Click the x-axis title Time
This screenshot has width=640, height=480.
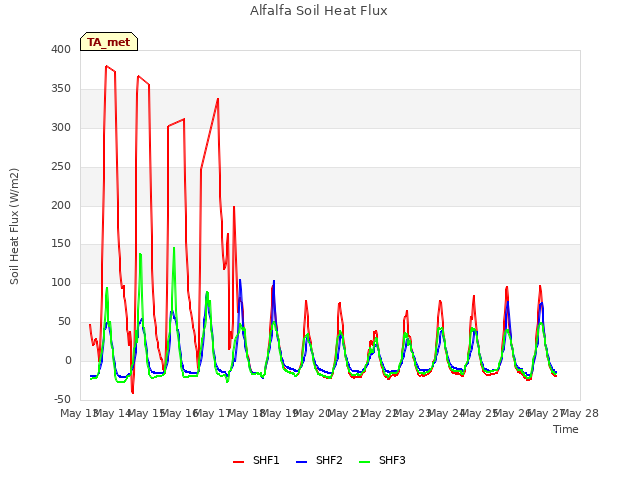tap(566, 429)
